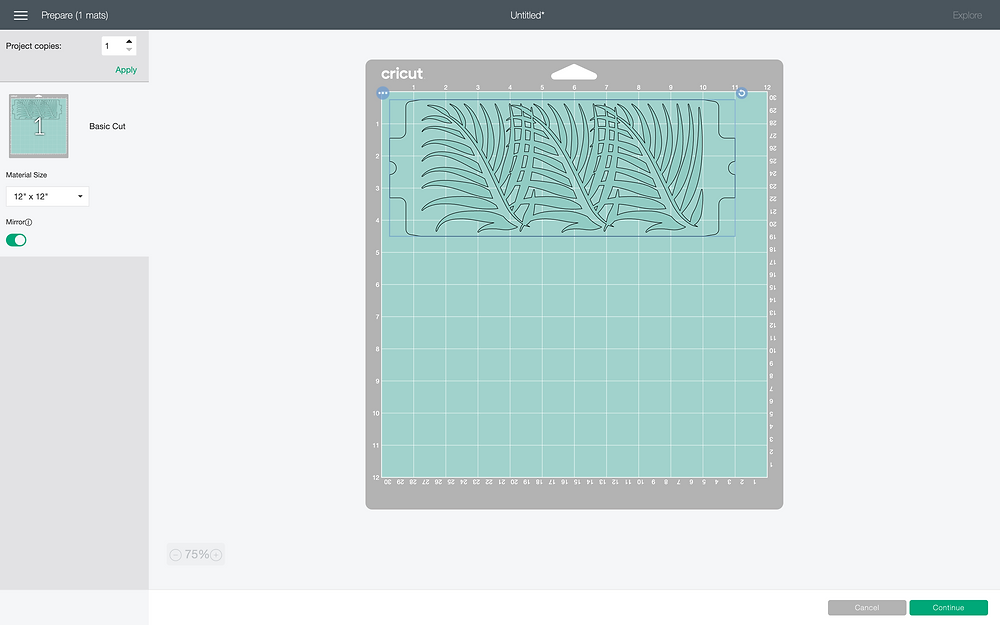Click the 75% zoom level text

pos(196,555)
